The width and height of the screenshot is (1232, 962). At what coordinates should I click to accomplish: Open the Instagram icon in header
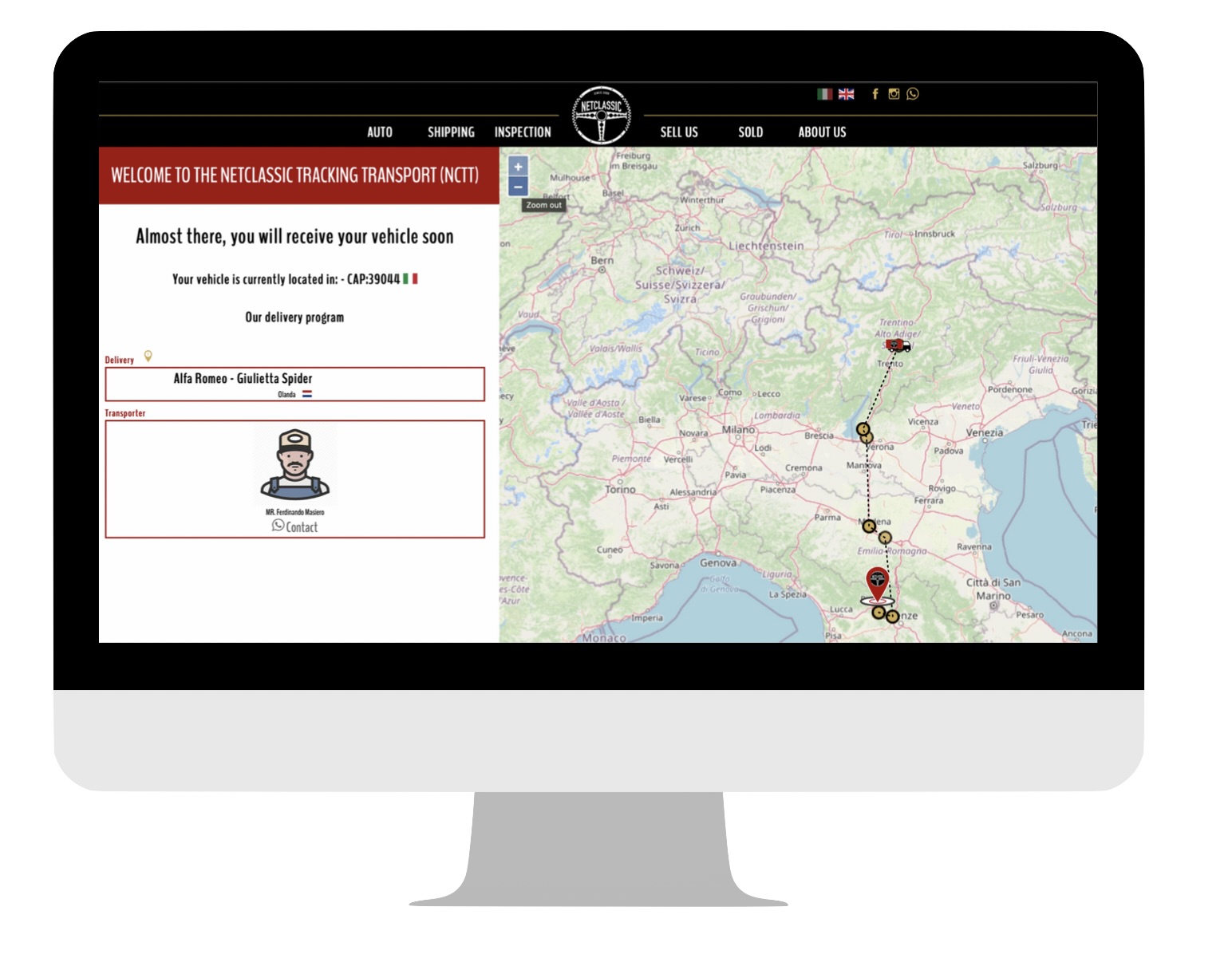coord(894,94)
